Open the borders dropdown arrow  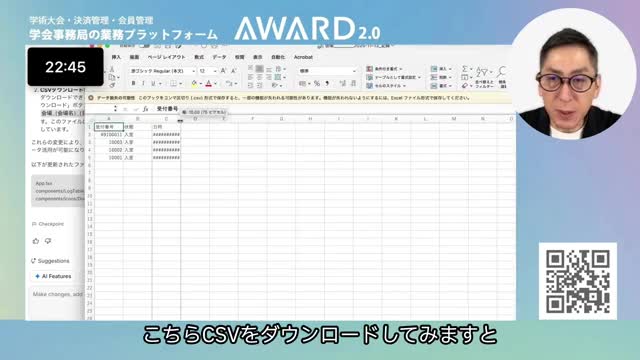pos(180,84)
